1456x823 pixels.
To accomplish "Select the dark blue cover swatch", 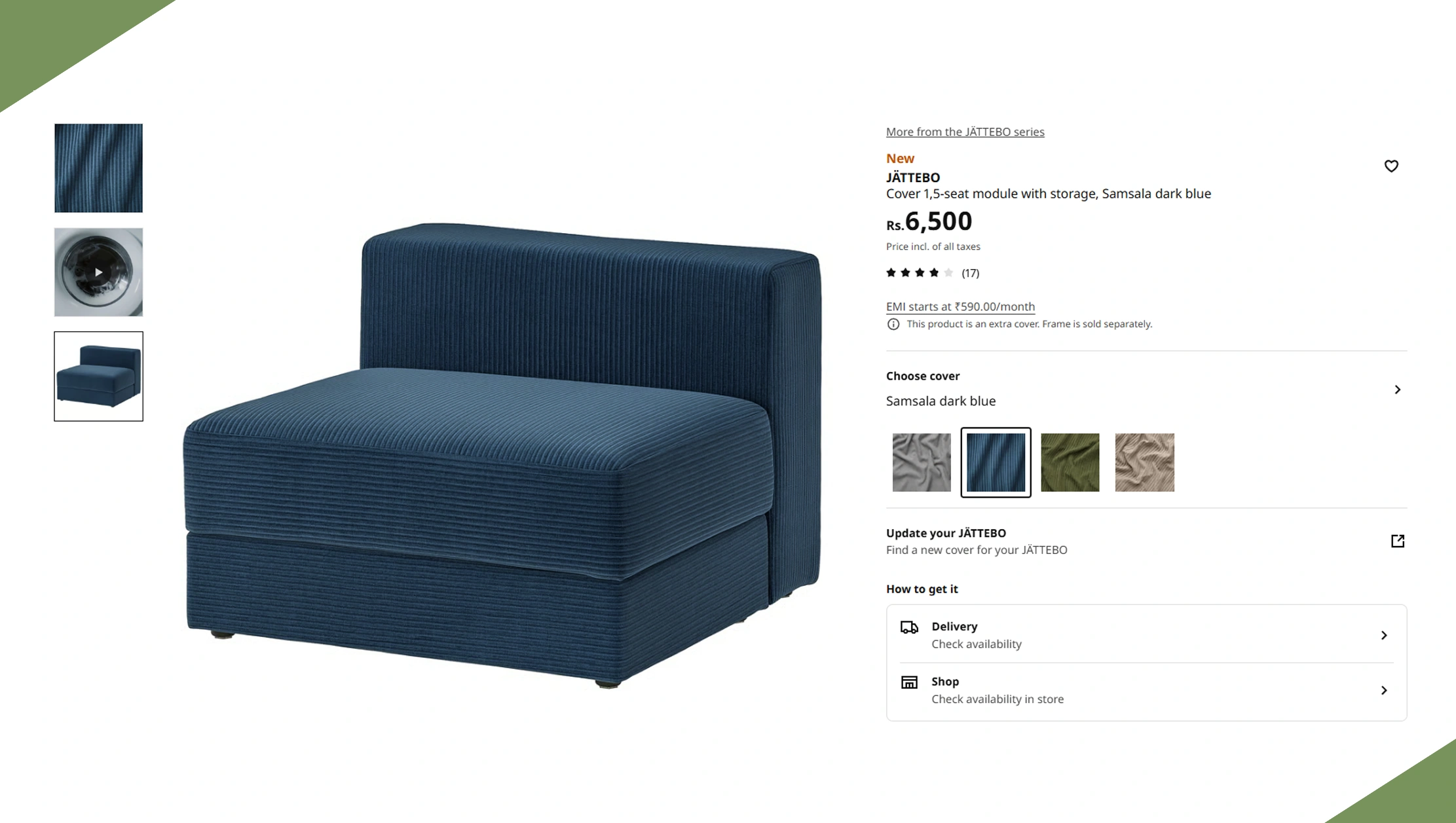I will [x=996, y=462].
